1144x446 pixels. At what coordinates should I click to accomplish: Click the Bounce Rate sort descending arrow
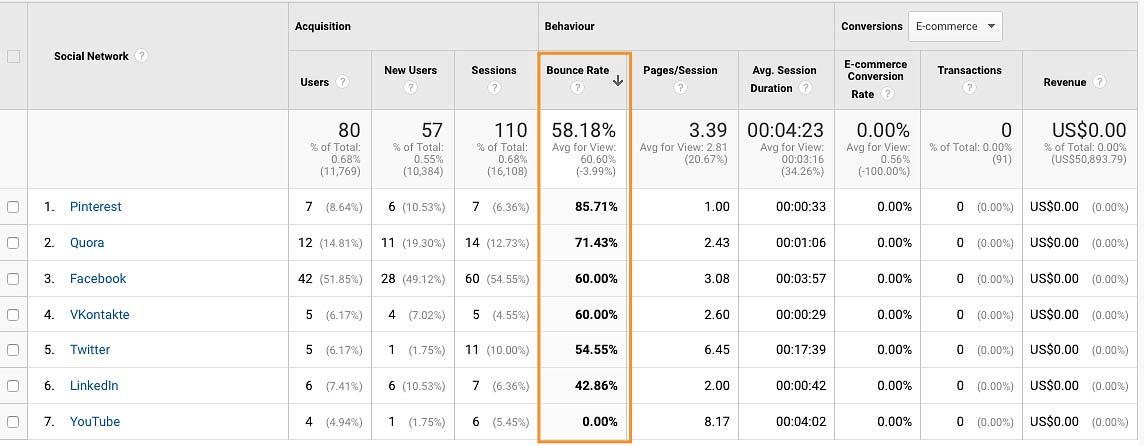click(618, 81)
